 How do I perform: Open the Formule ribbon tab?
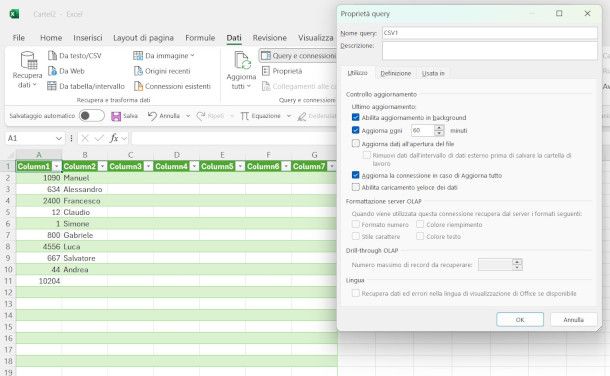(x=200, y=38)
